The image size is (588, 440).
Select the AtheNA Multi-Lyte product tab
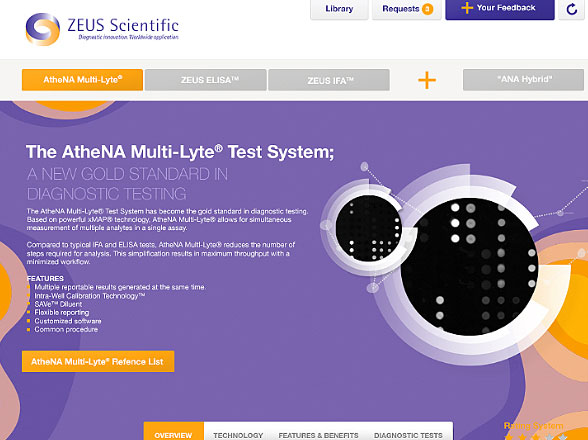click(82, 80)
